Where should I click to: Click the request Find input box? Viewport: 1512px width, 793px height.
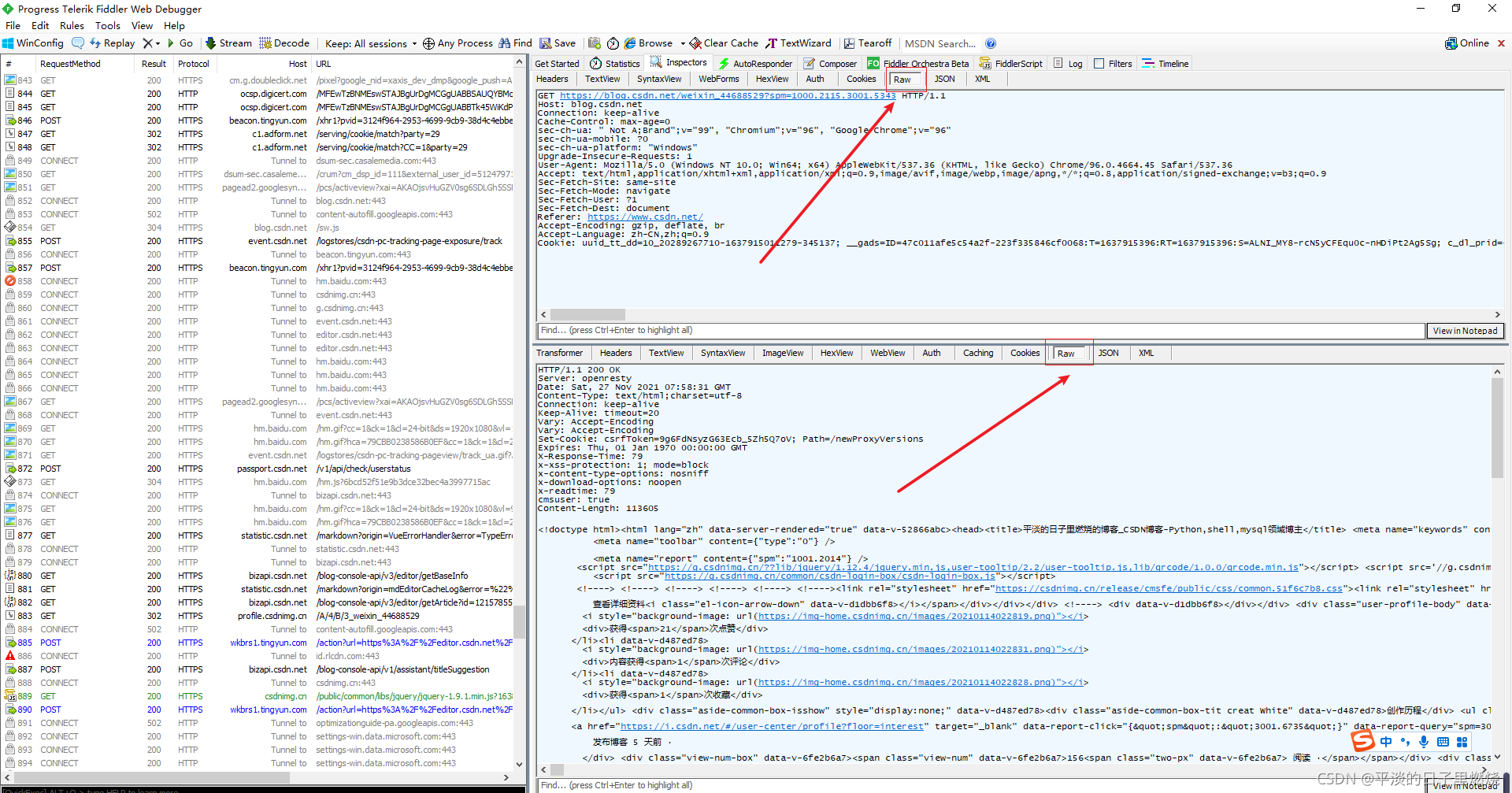coord(980,330)
